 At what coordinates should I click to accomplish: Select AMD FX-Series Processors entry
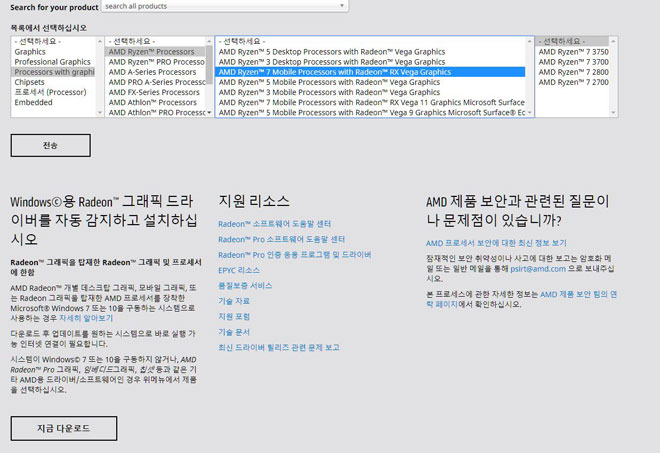point(154,92)
